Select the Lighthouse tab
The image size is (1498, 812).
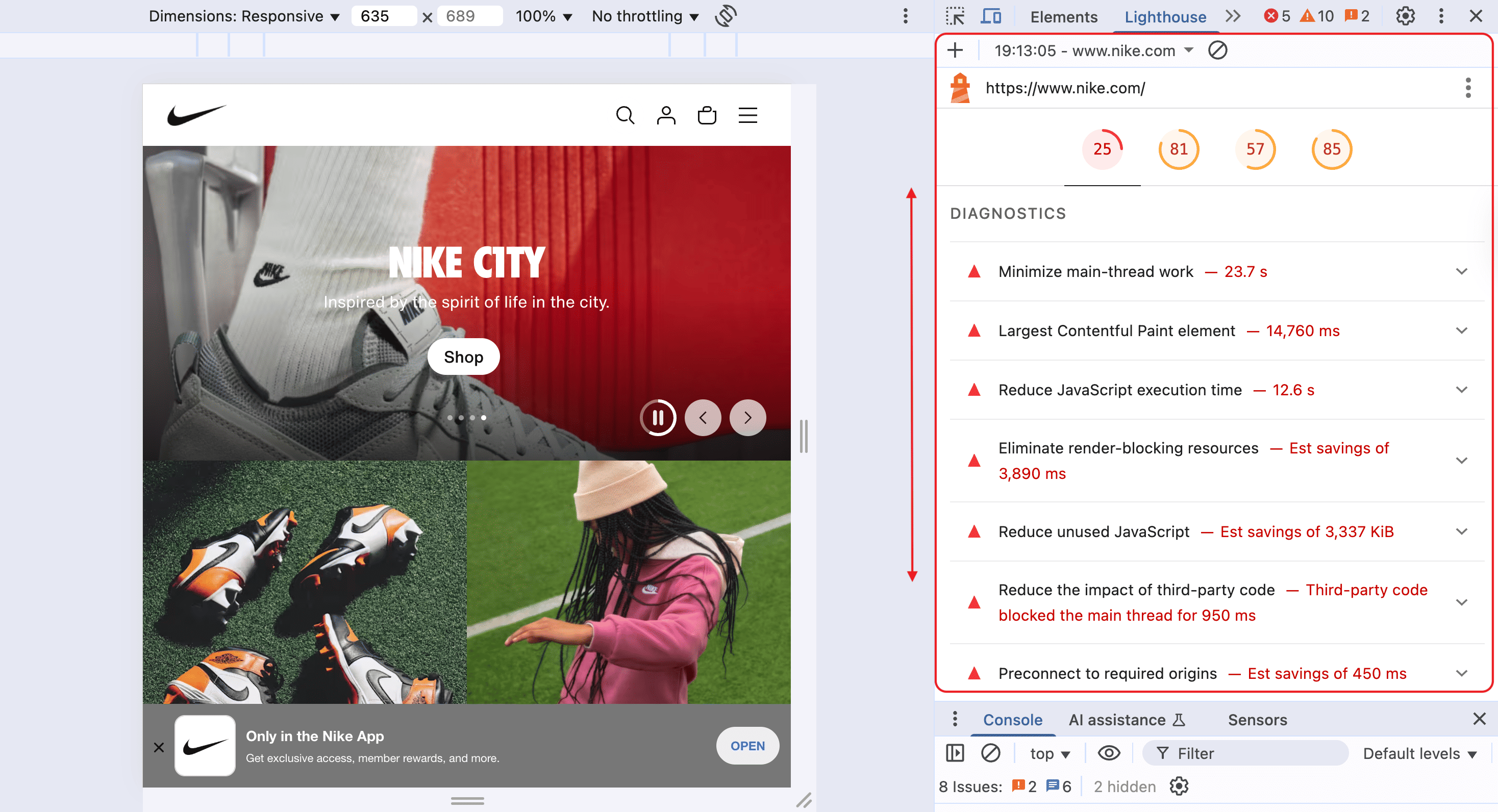click(1165, 17)
